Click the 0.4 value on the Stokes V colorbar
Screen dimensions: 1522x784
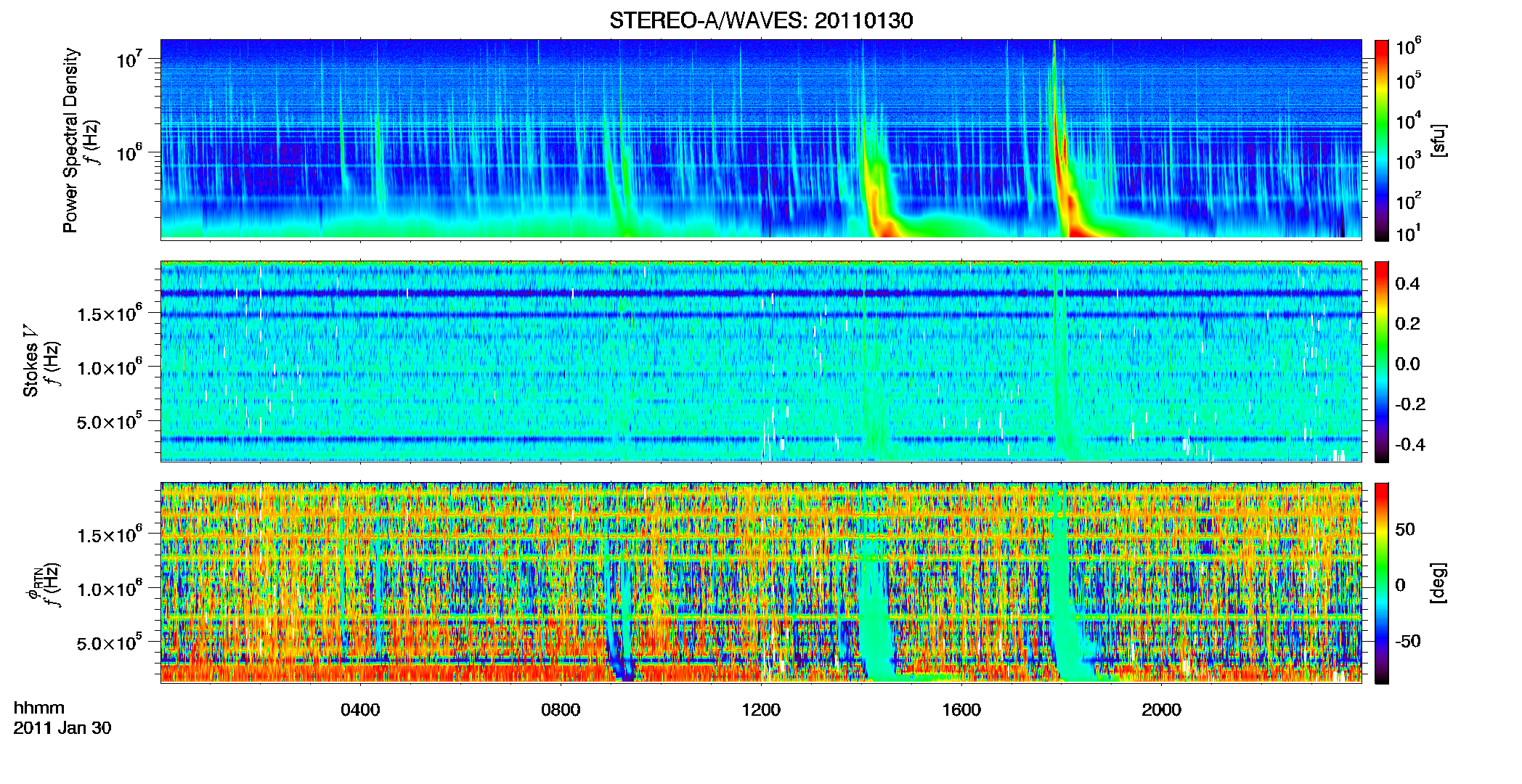pos(1407,284)
